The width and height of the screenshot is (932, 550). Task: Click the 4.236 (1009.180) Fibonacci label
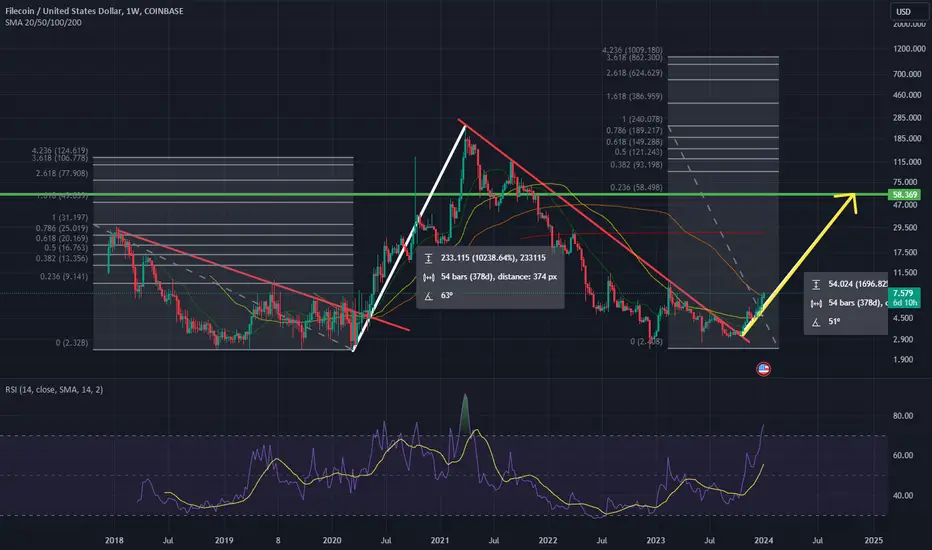tap(632, 51)
